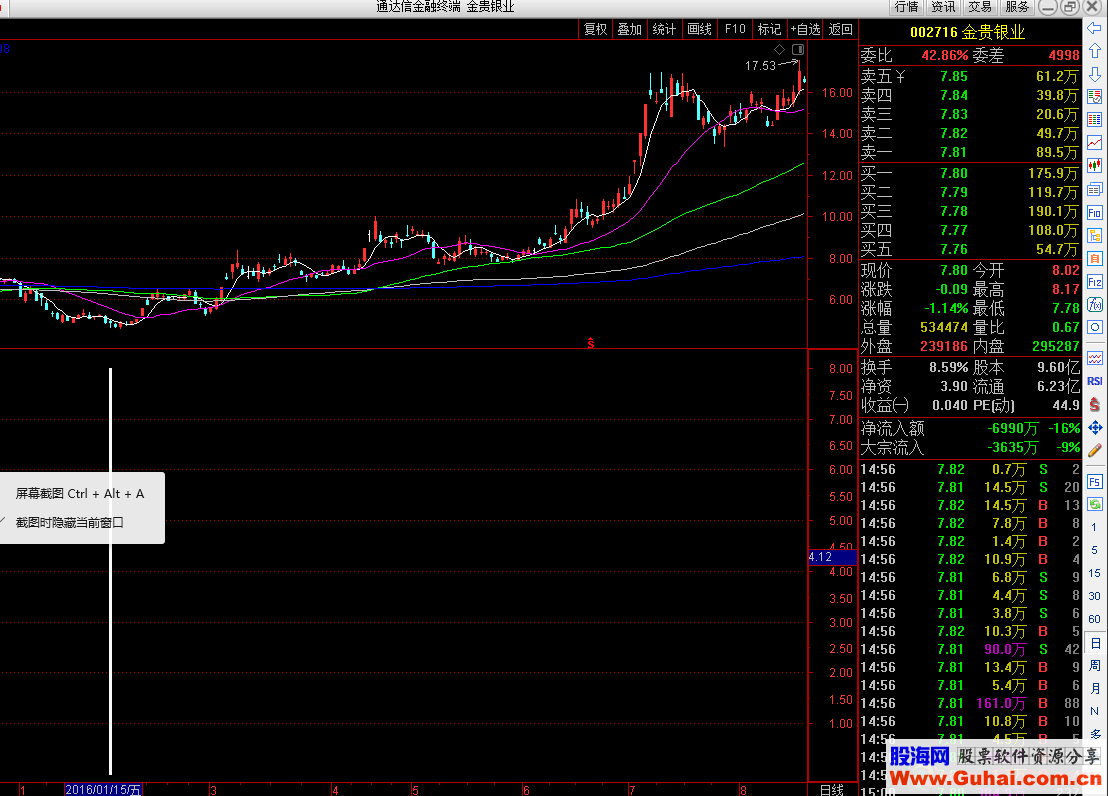The width and height of the screenshot is (1108, 796).
Task: Choose 屏幕截图 Ctrl + Alt + A menu entry
Action: coord(80,493)
